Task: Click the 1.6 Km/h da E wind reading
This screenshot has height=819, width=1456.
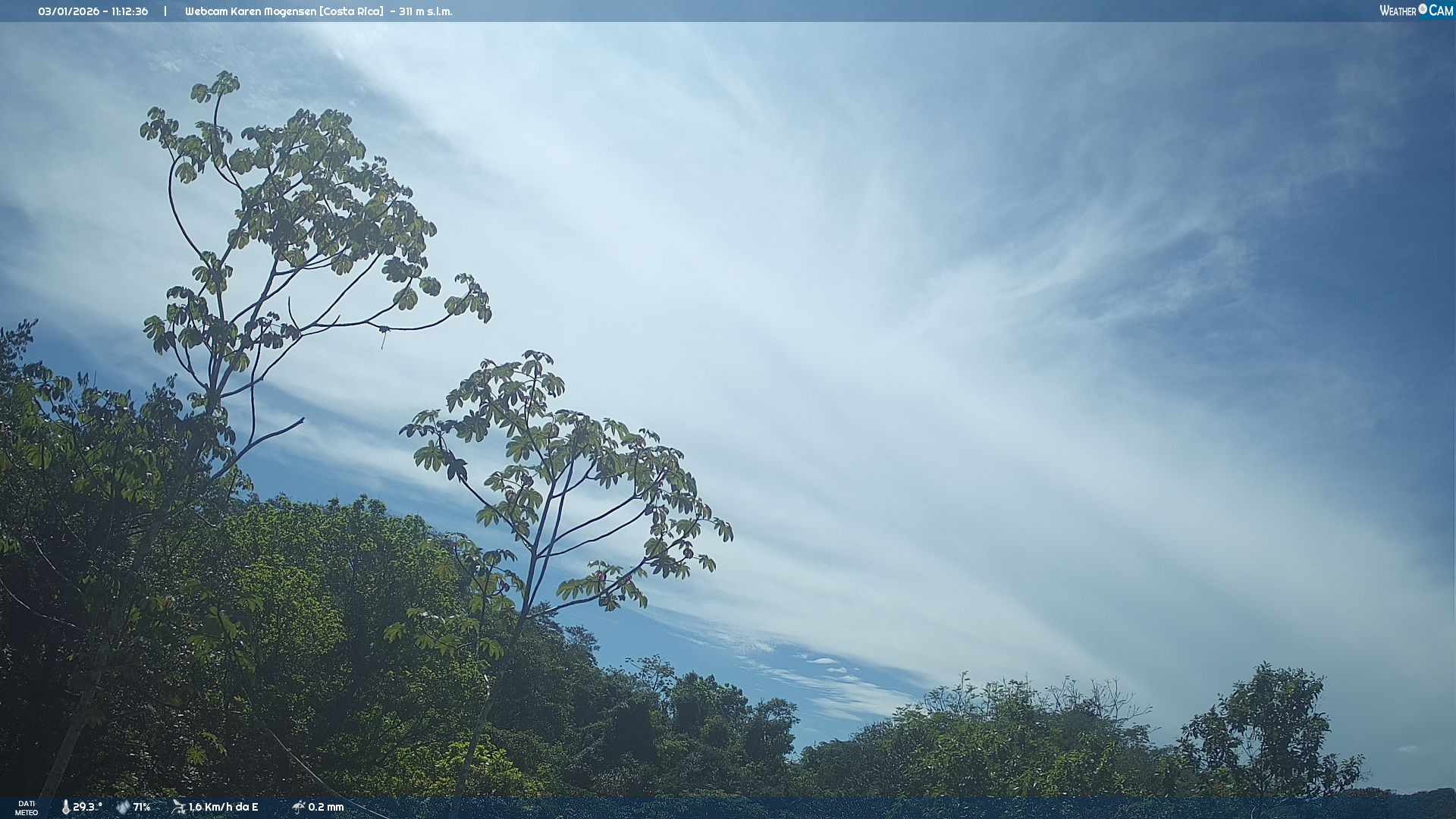Action: click(223, 807)
